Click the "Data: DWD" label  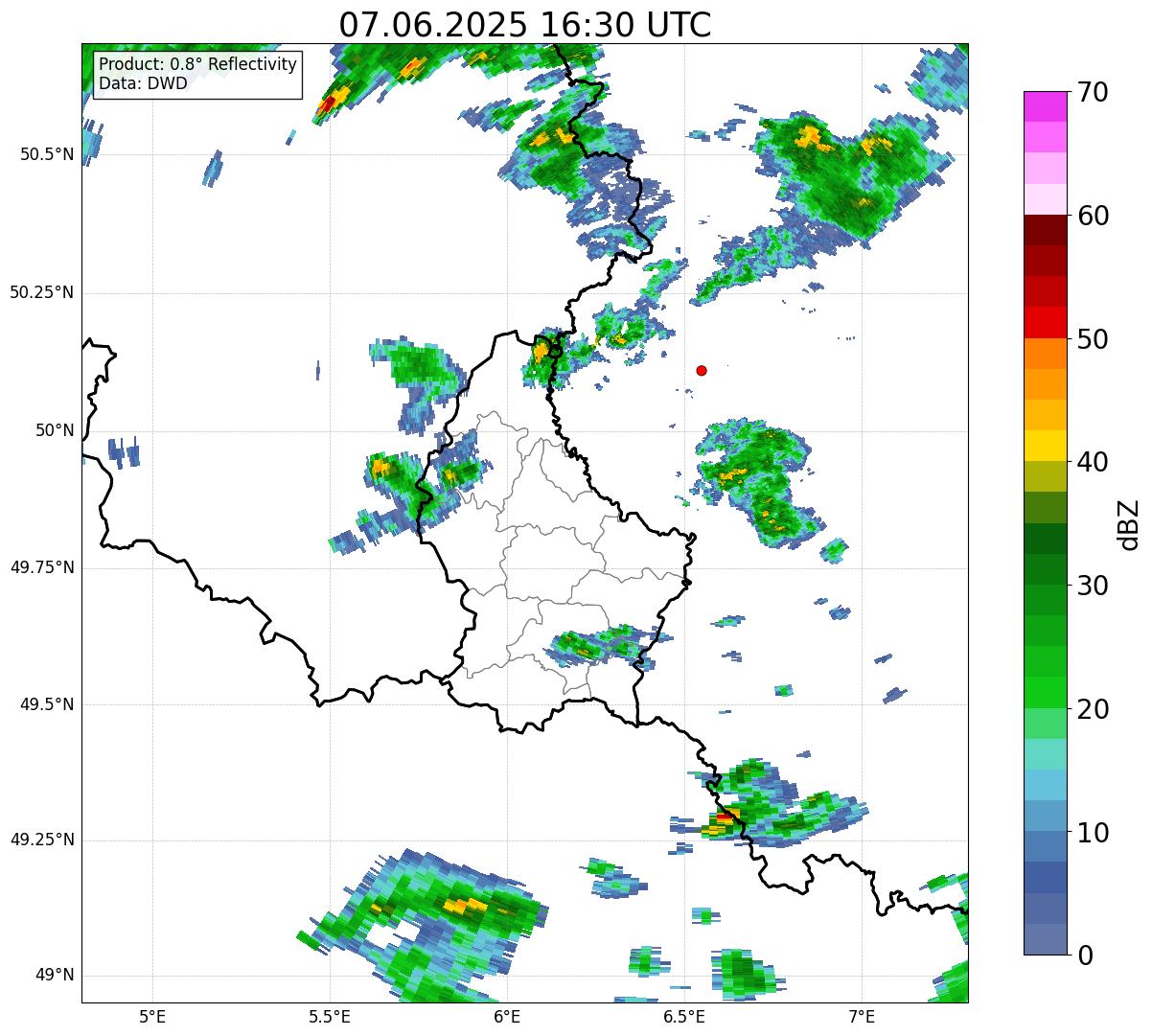tap(143, 83)
